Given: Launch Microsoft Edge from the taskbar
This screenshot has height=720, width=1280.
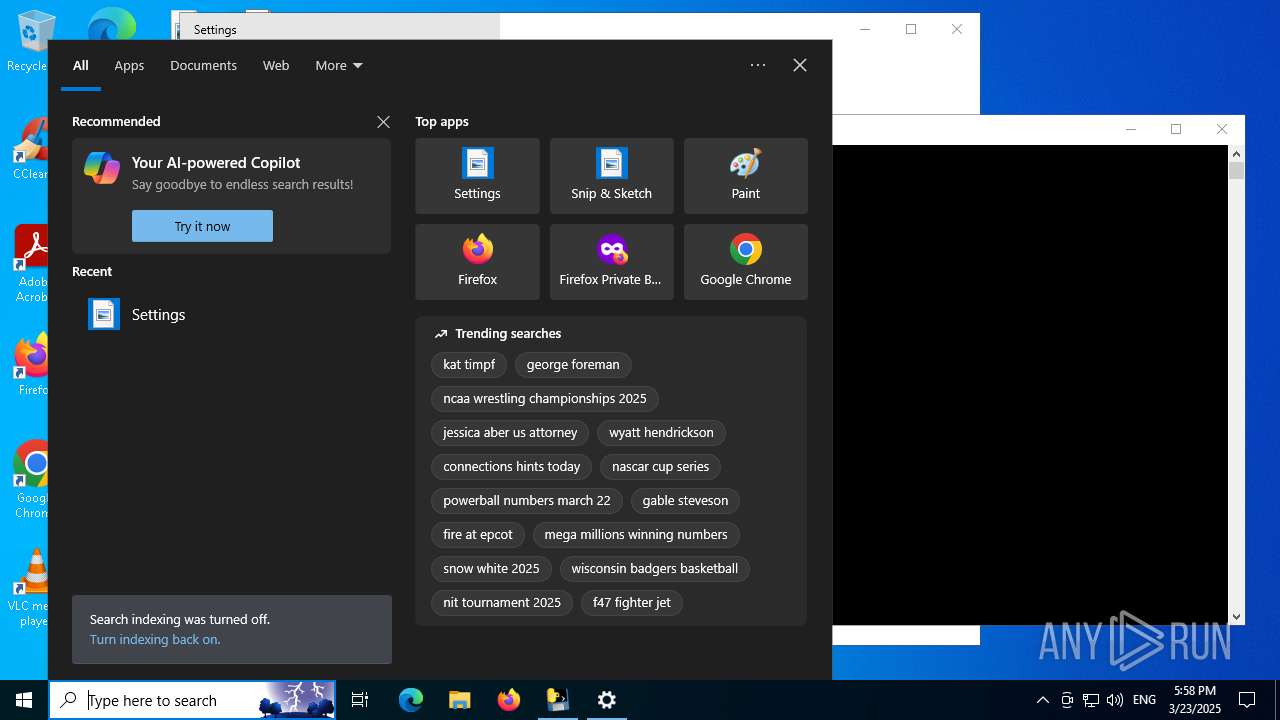Looking at the screenshot, I should (x=411, y=700).
